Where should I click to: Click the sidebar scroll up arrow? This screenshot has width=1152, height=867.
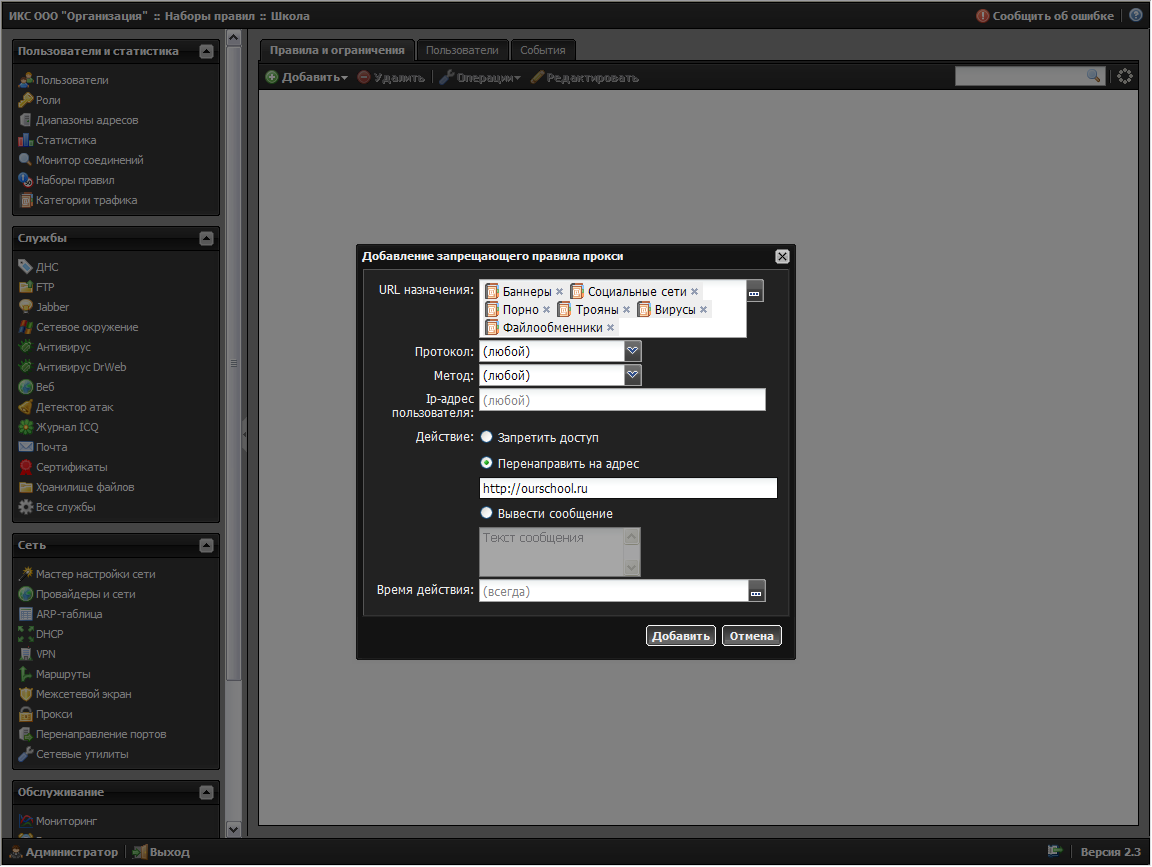pyautogui.click(x=234, y=37)
